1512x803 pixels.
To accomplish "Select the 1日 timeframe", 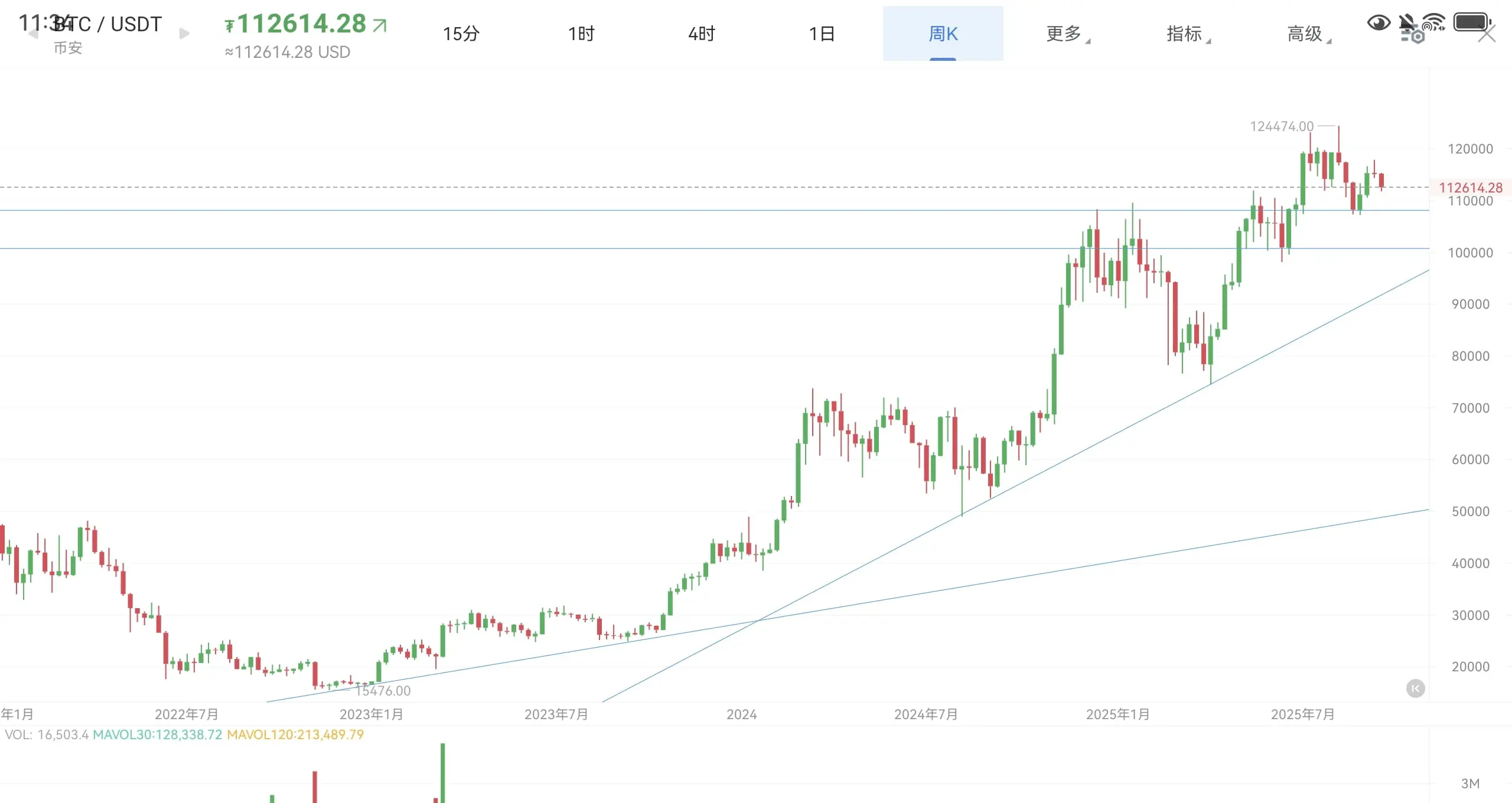I will pyautogui.click(x=822, y=34).
